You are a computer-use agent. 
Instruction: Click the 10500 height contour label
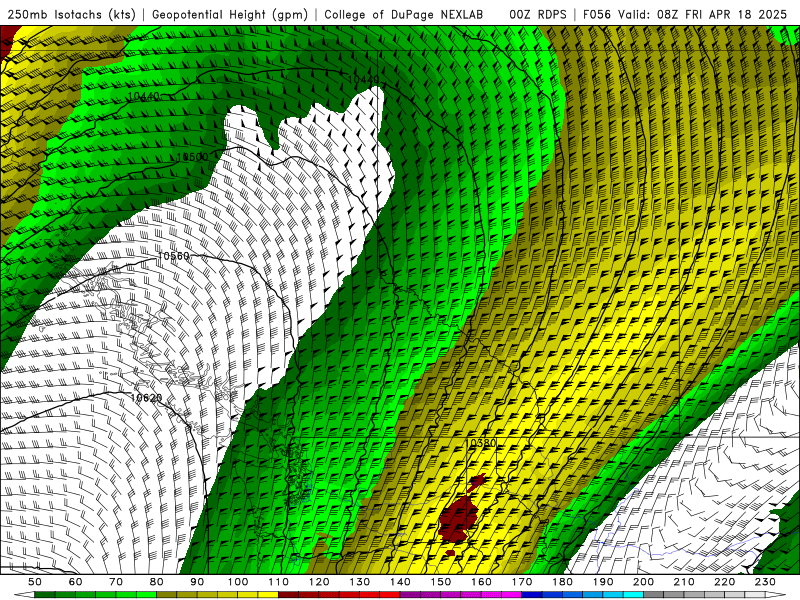point(192,157)
